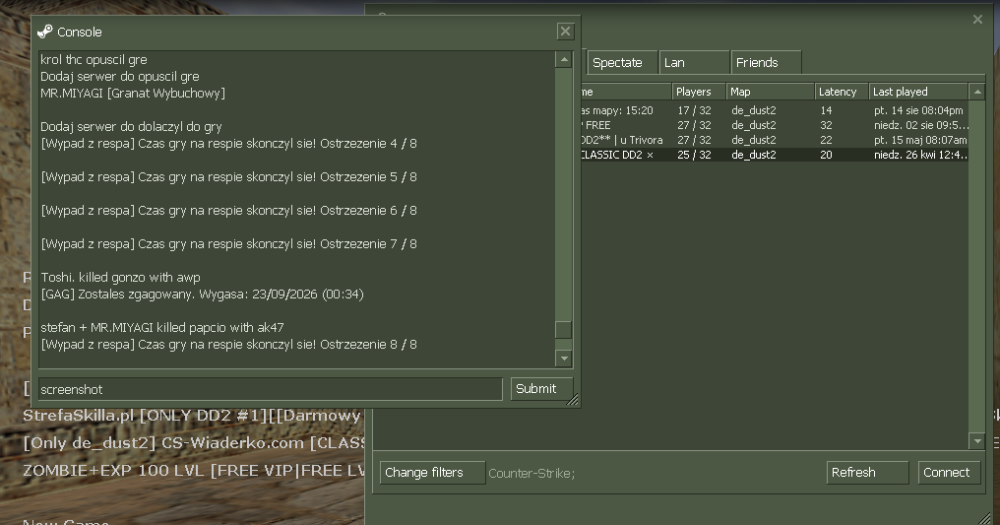Click the Ostrzezenie 5 / 8 console line
Image resolution: width=1000 pixels, height=525 pixels.
pyautogui.click(x=228, y=177)
